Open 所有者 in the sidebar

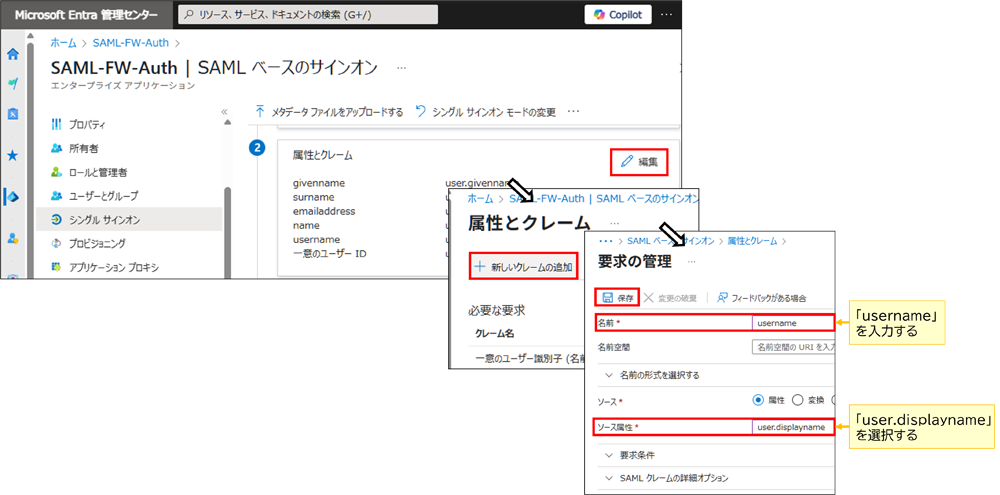83,148
